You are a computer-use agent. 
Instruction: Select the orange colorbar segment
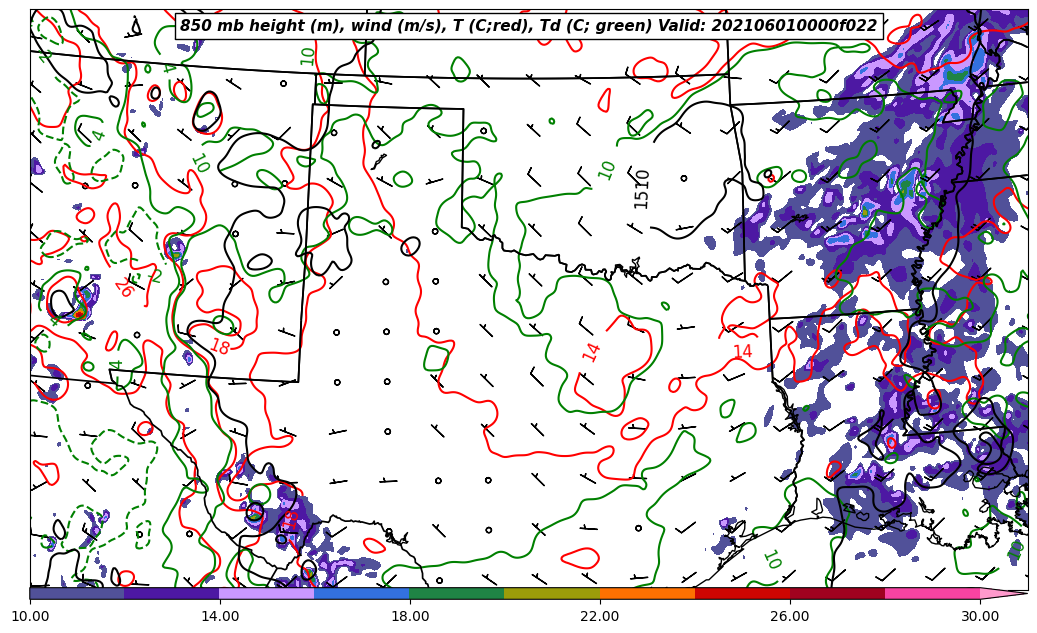coord(646,593)
